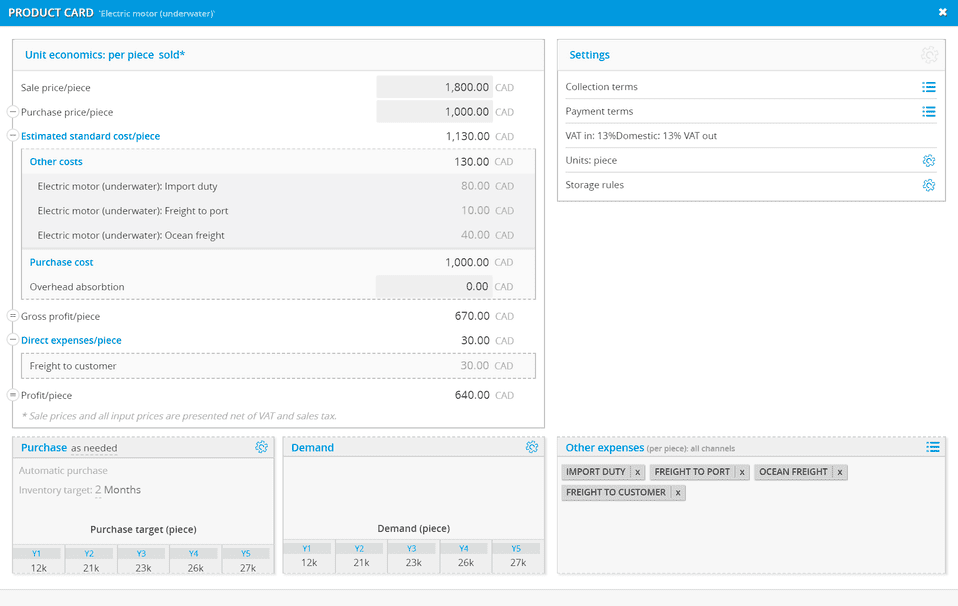
Task: Click the Settings panel gear icon
Action: (x=929, y=55)
